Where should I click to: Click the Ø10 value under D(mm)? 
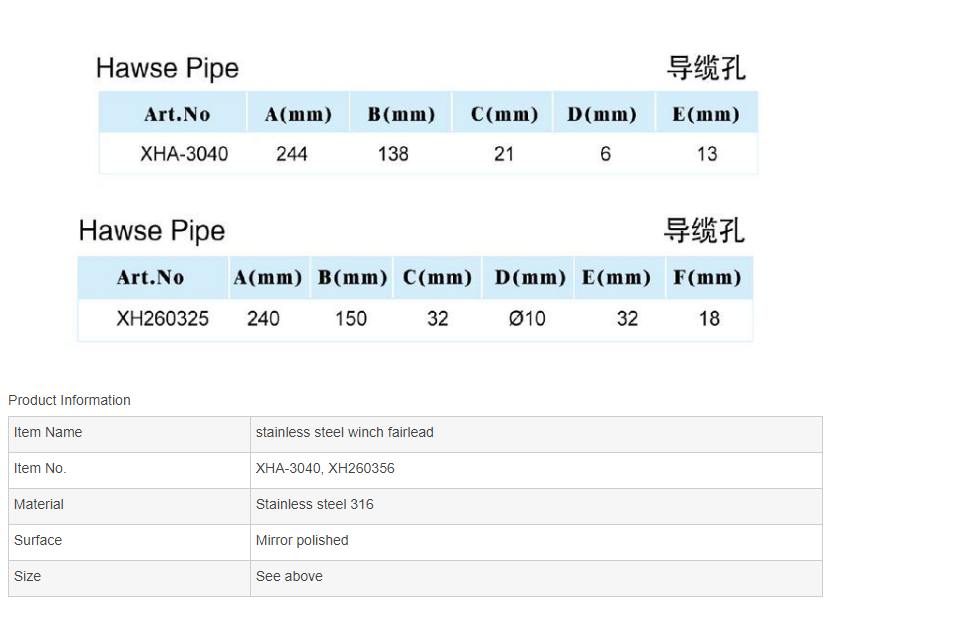point(527,319)
